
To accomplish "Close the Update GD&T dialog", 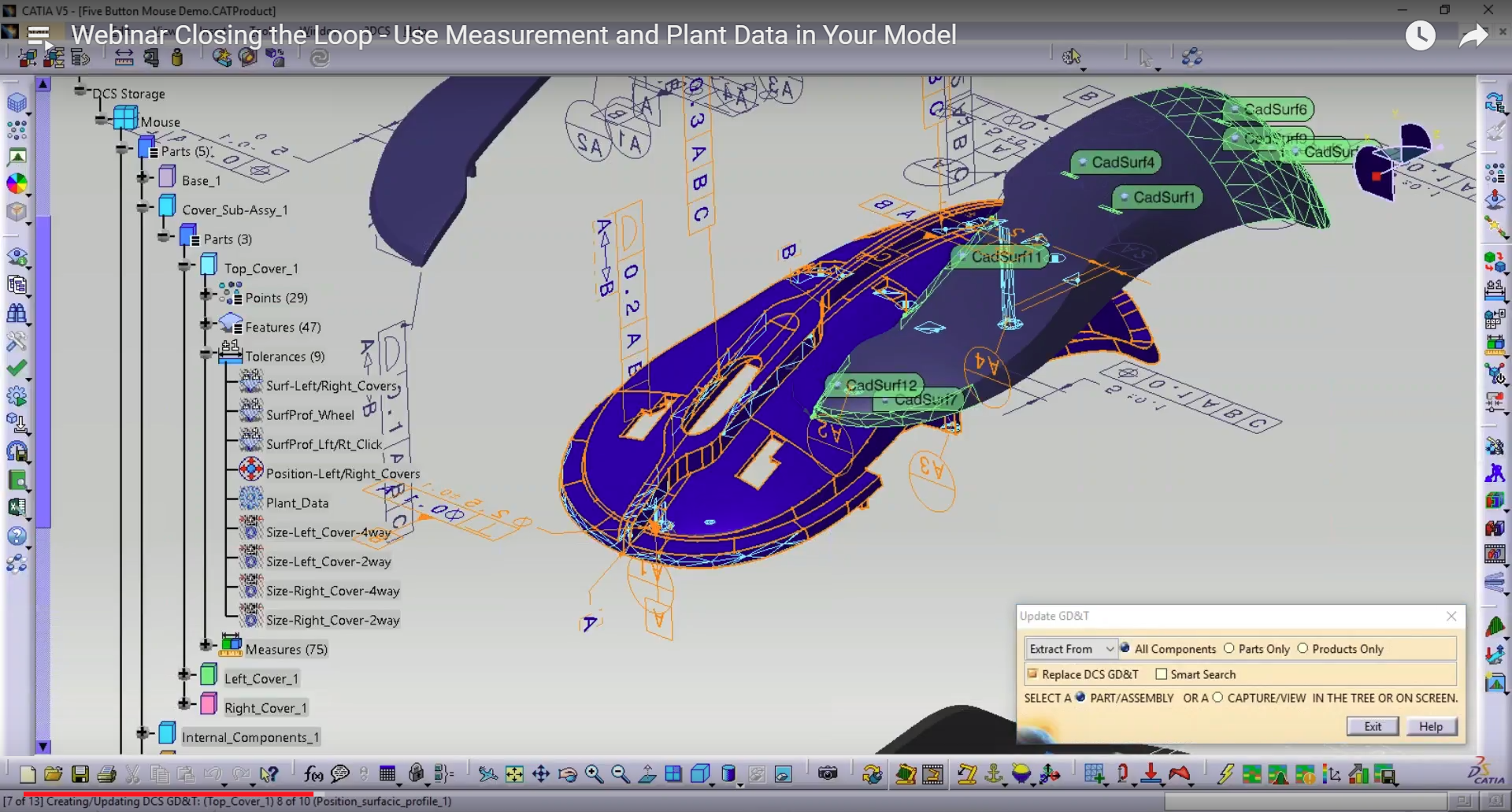I will tap(1451, 616).
